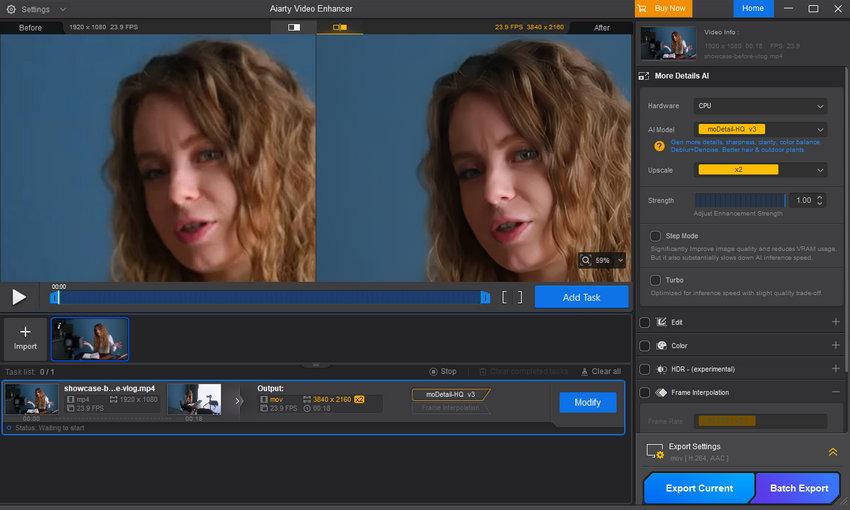Enable the Turbo checkbox

tap(655, 280)
